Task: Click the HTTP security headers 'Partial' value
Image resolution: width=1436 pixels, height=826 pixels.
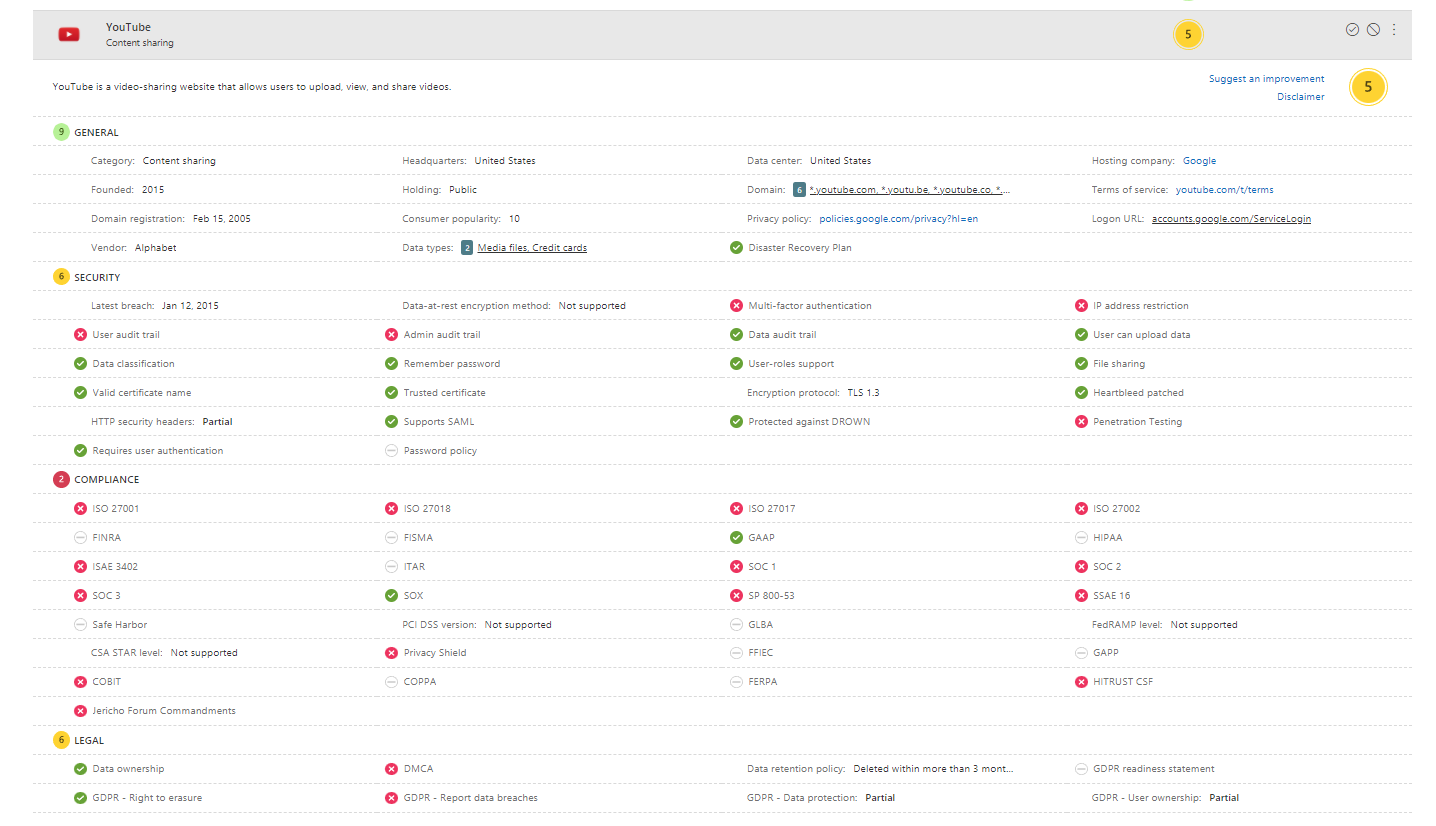Action: [217, 422]
